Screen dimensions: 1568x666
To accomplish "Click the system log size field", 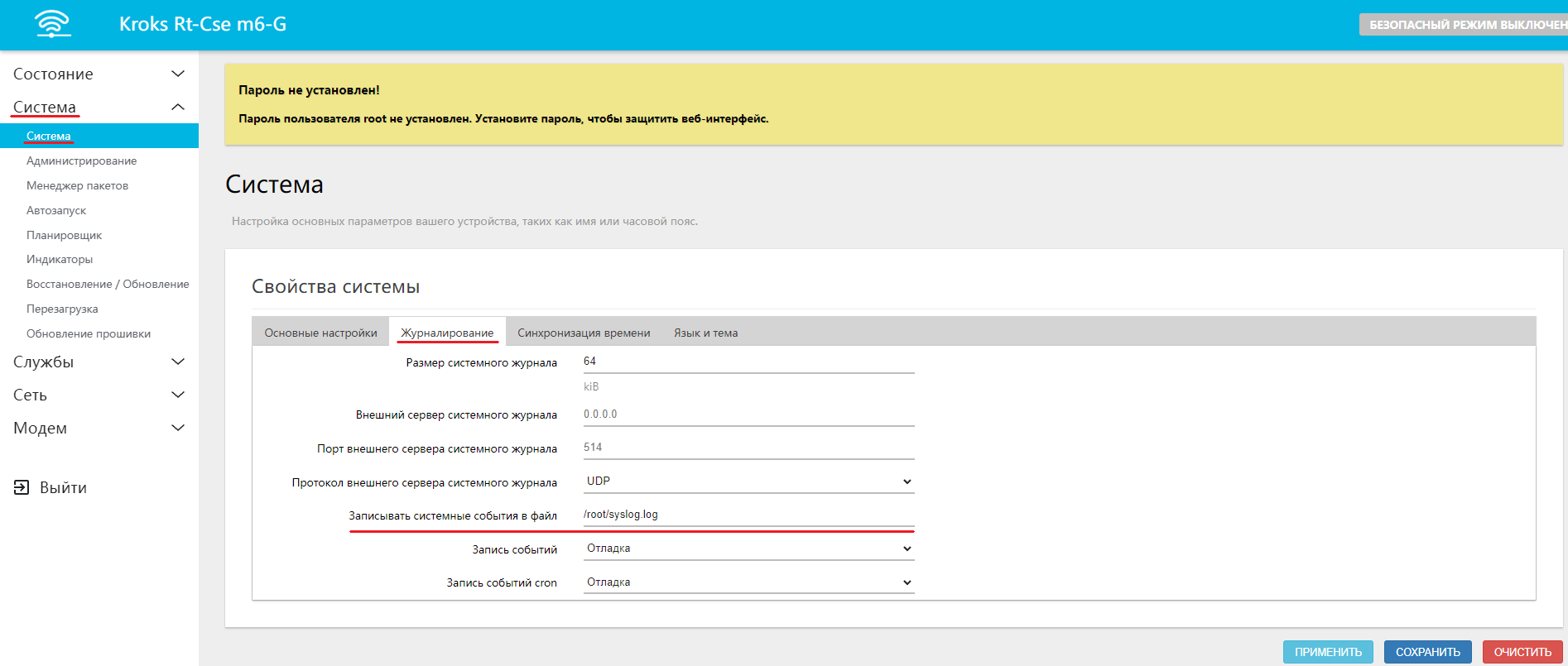I will tap(748, 362).
